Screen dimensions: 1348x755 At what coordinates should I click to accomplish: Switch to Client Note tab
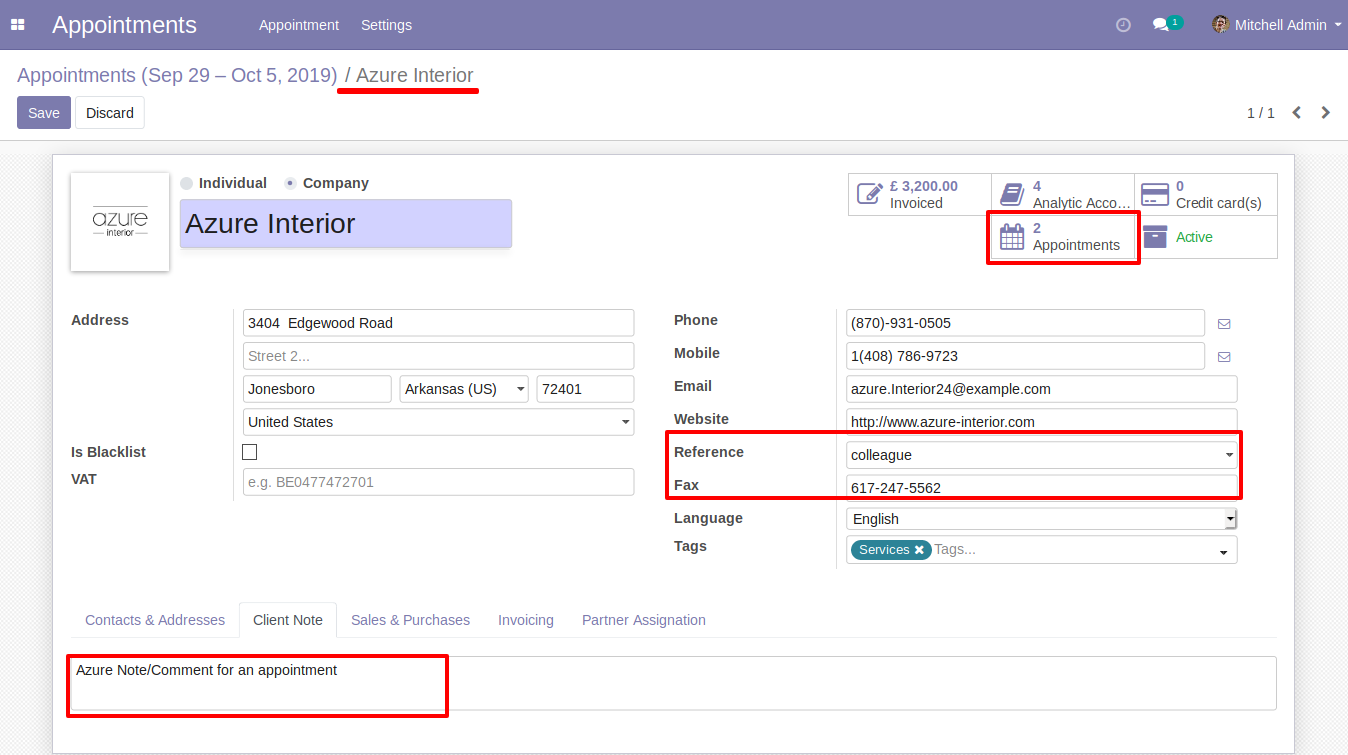[x=288, y=620]
